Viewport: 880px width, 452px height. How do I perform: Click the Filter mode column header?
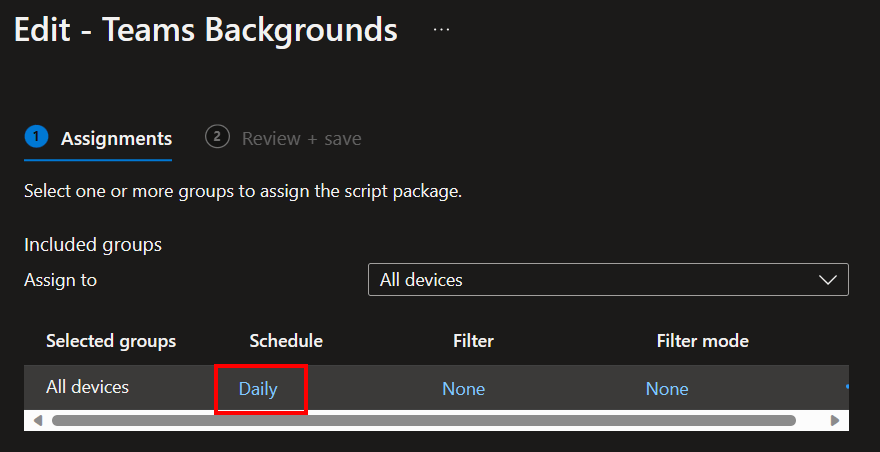coord(703,341)
